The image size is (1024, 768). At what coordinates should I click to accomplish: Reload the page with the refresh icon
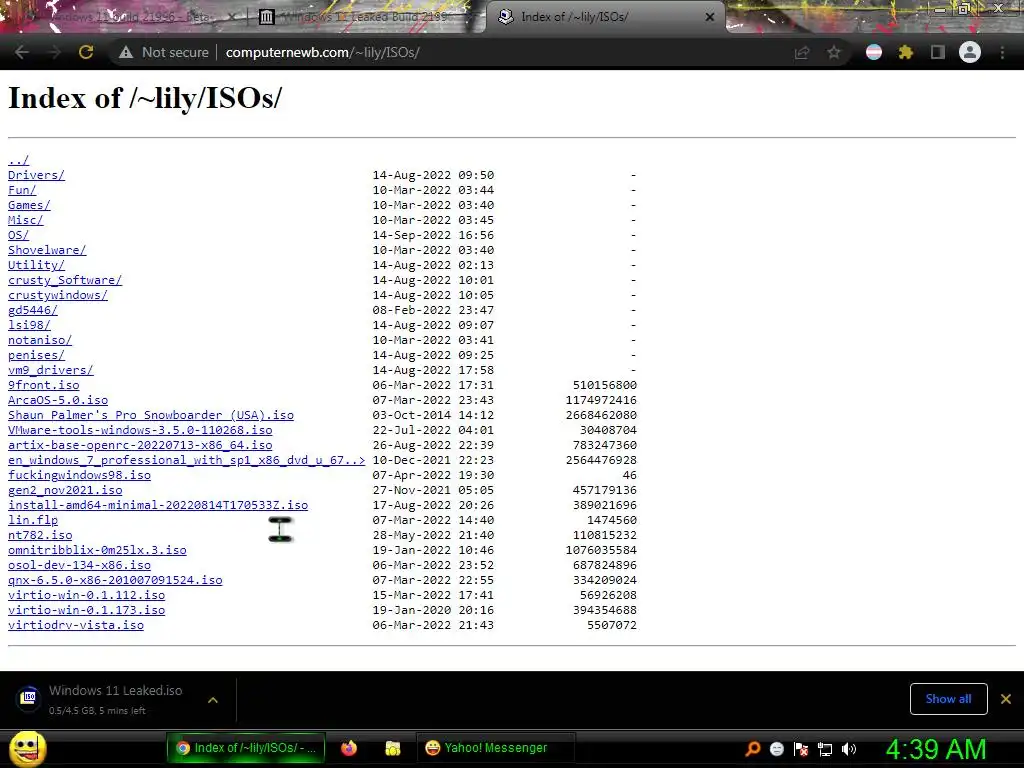click(86, 52)
